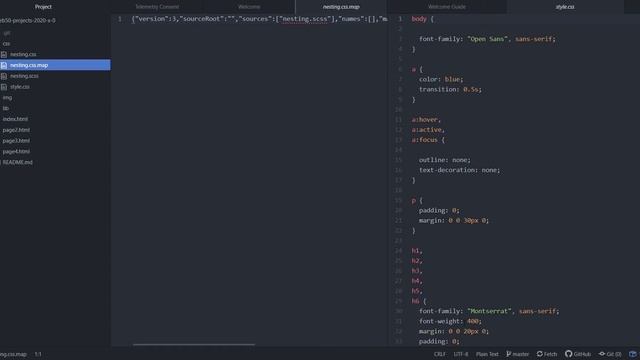Place cursor in the nesting.css.map JSON line

click(259, 19)
